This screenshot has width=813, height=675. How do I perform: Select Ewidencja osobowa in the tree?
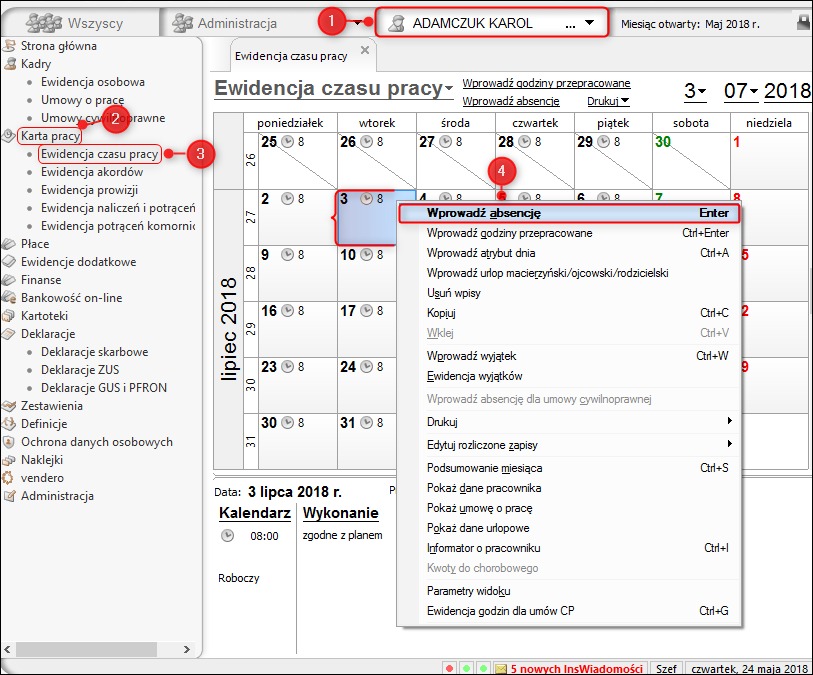pyautogui.click(x=93, y=82)
